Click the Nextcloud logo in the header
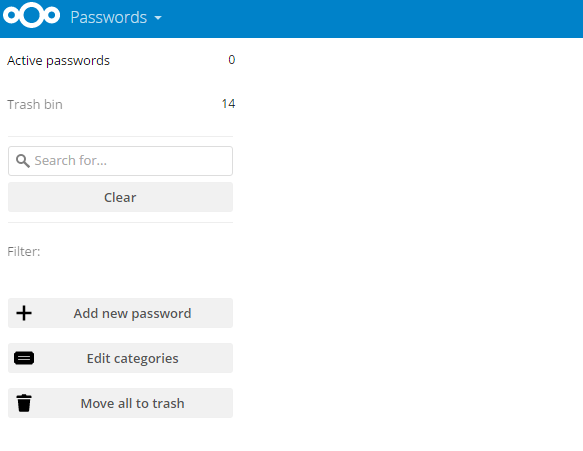The height and width of the screenshot is (451, 583). coord(31,16)
